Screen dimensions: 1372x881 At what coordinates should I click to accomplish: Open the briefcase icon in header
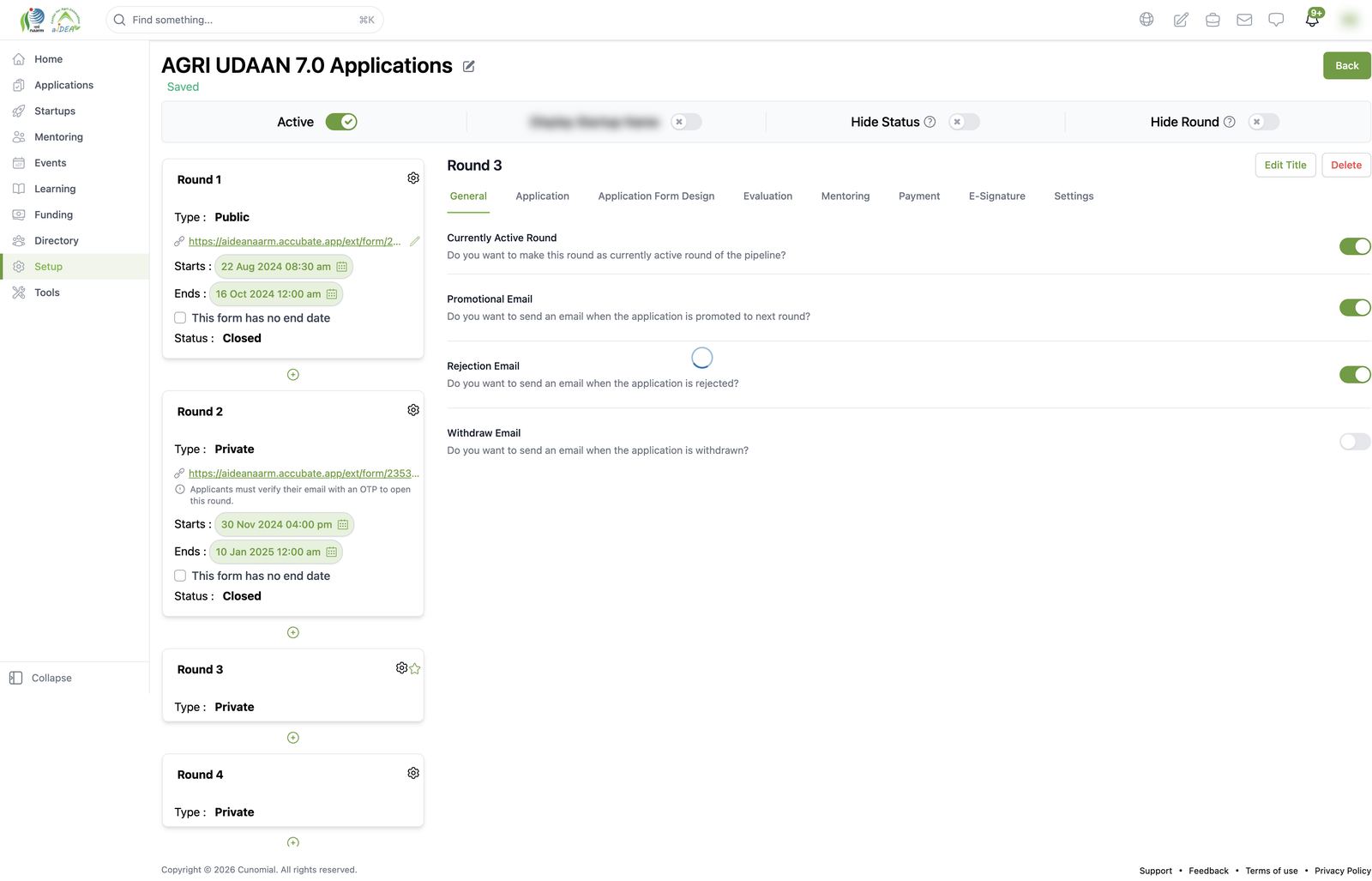[x=1213, y=20]
